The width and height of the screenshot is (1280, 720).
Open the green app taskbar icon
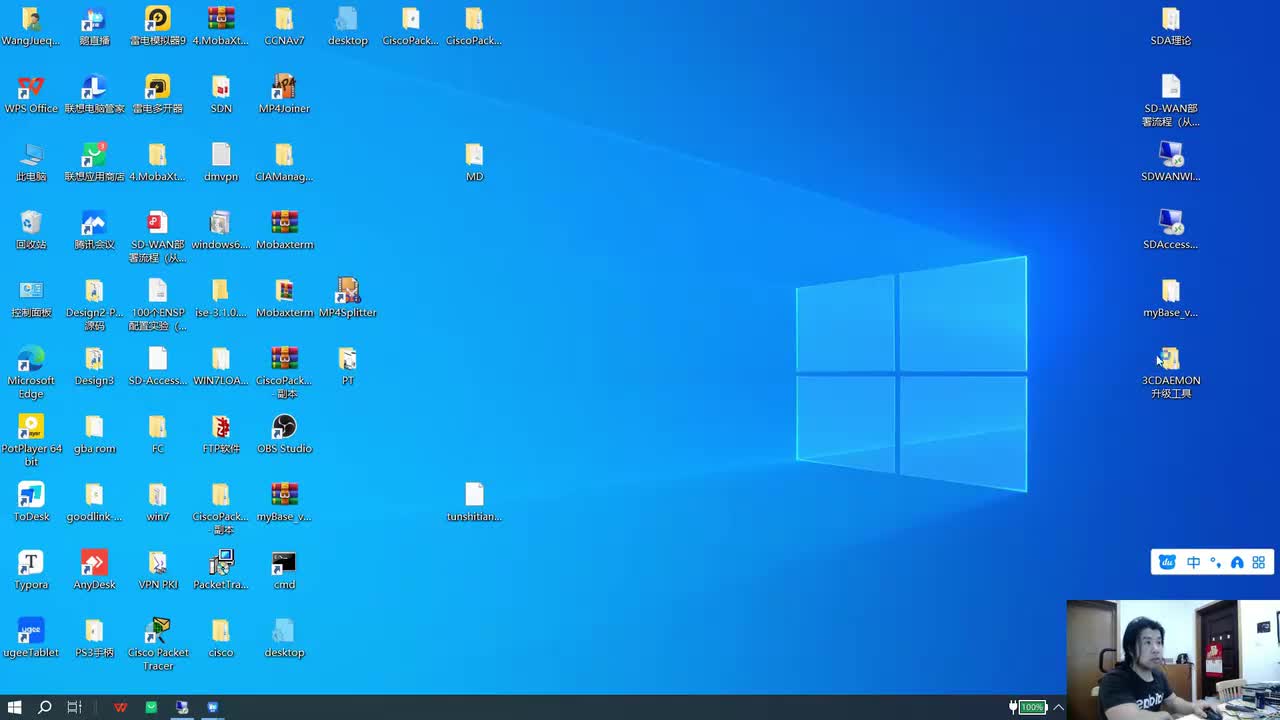(x=151, y=707)
